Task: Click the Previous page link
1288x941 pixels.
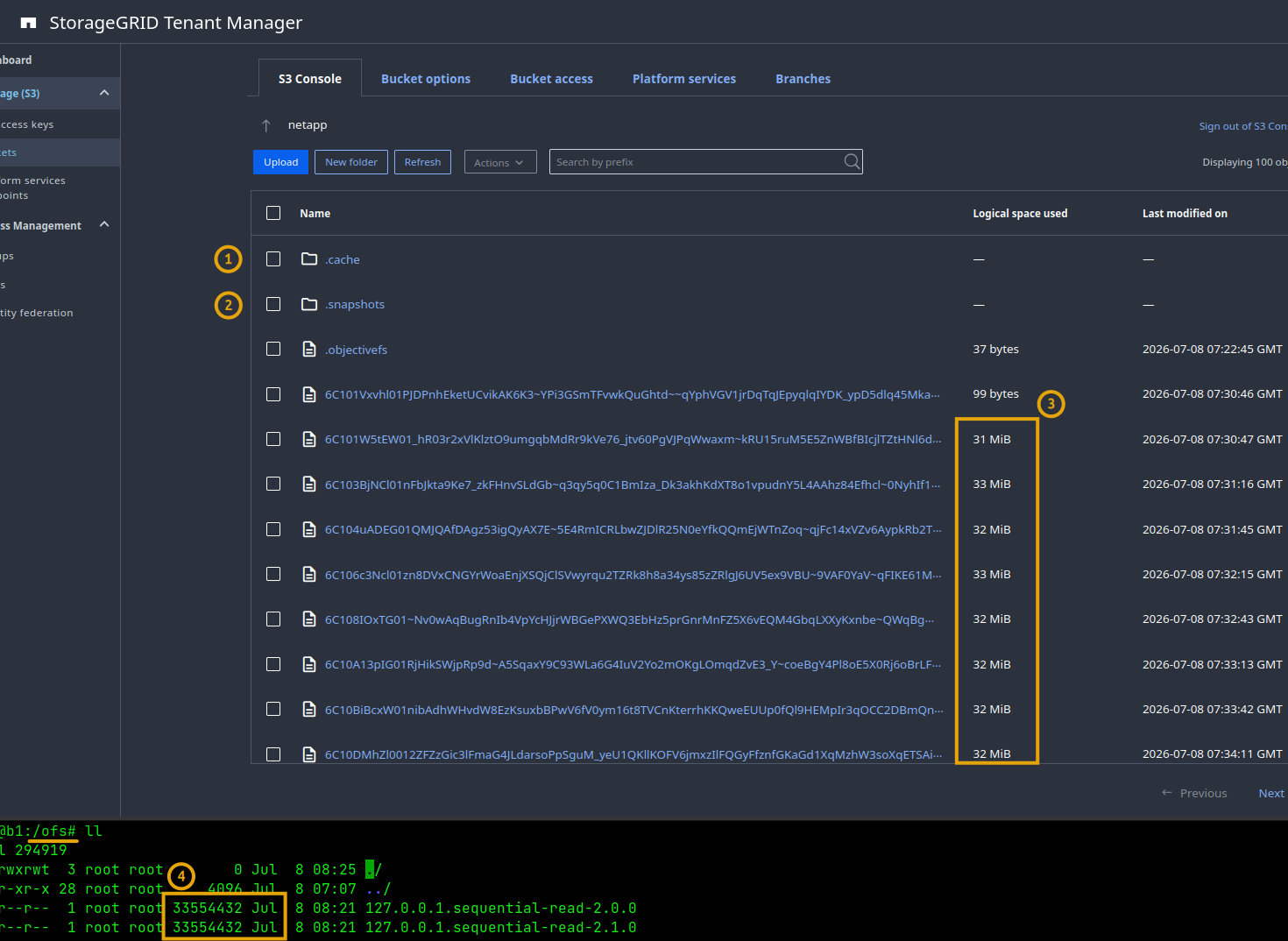Action: 1203,793
